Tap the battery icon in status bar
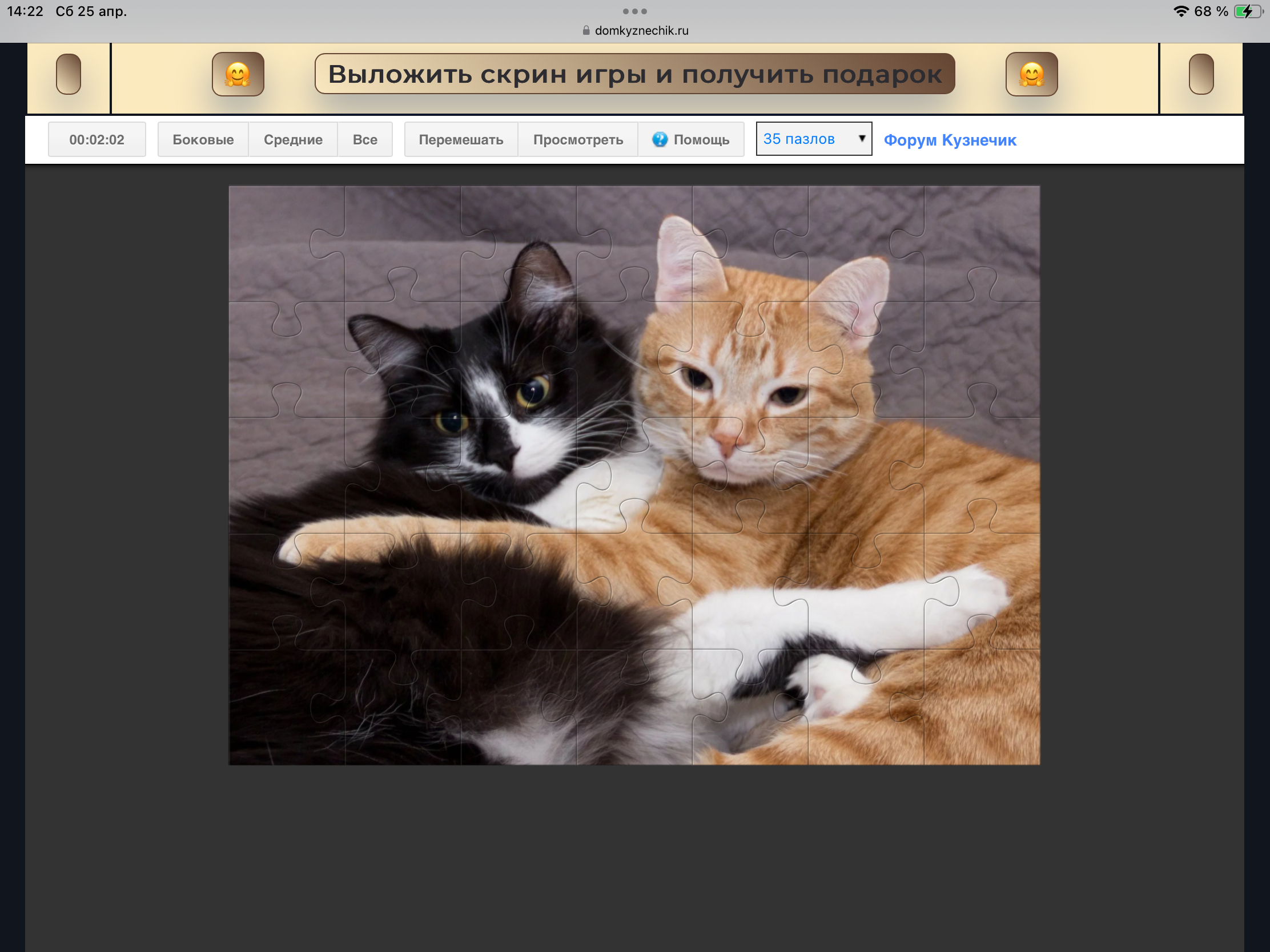 [x=1247, y=11]
